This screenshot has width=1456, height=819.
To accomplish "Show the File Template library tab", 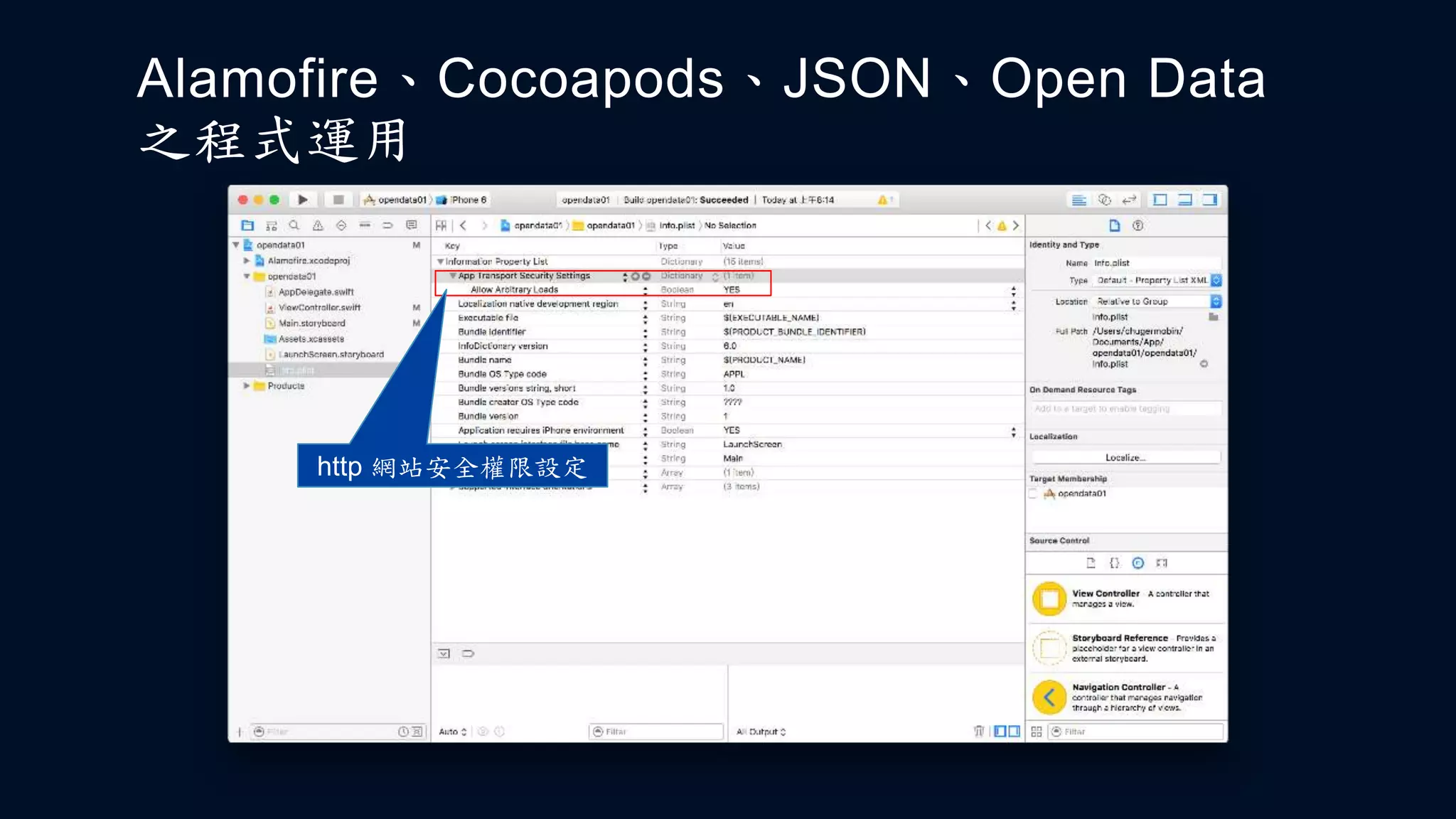I will 1091,563.
